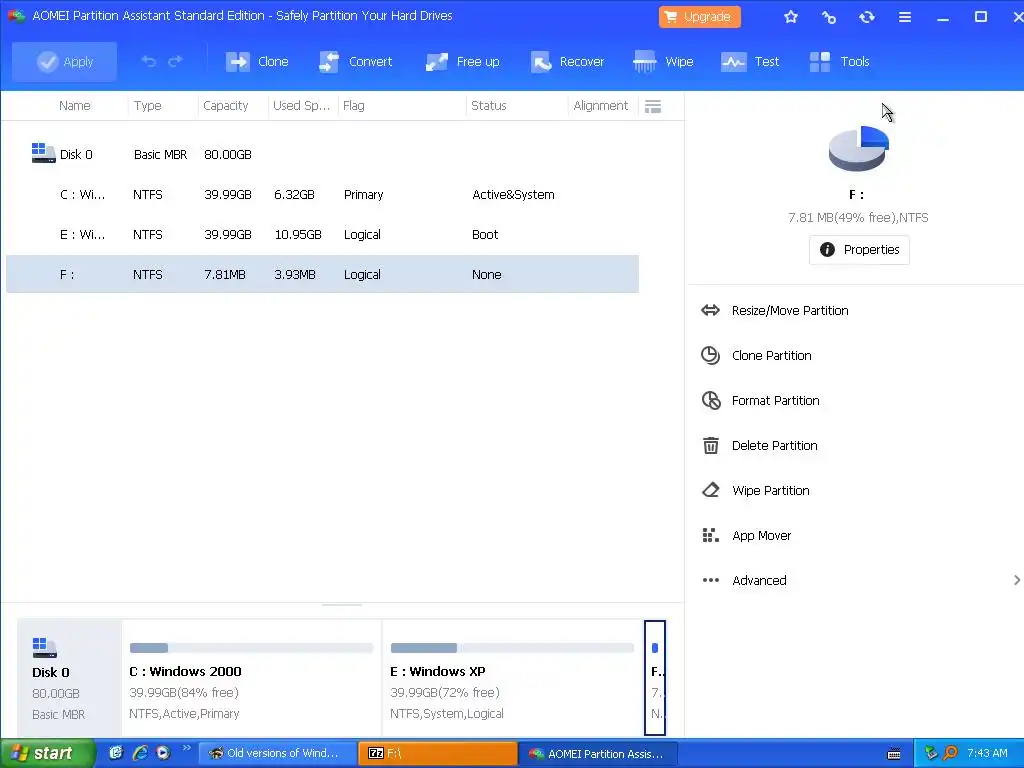Click 39.99GB capacity of C: row
The height and width of the screenshot is (768, 1024).
[228, 195]
